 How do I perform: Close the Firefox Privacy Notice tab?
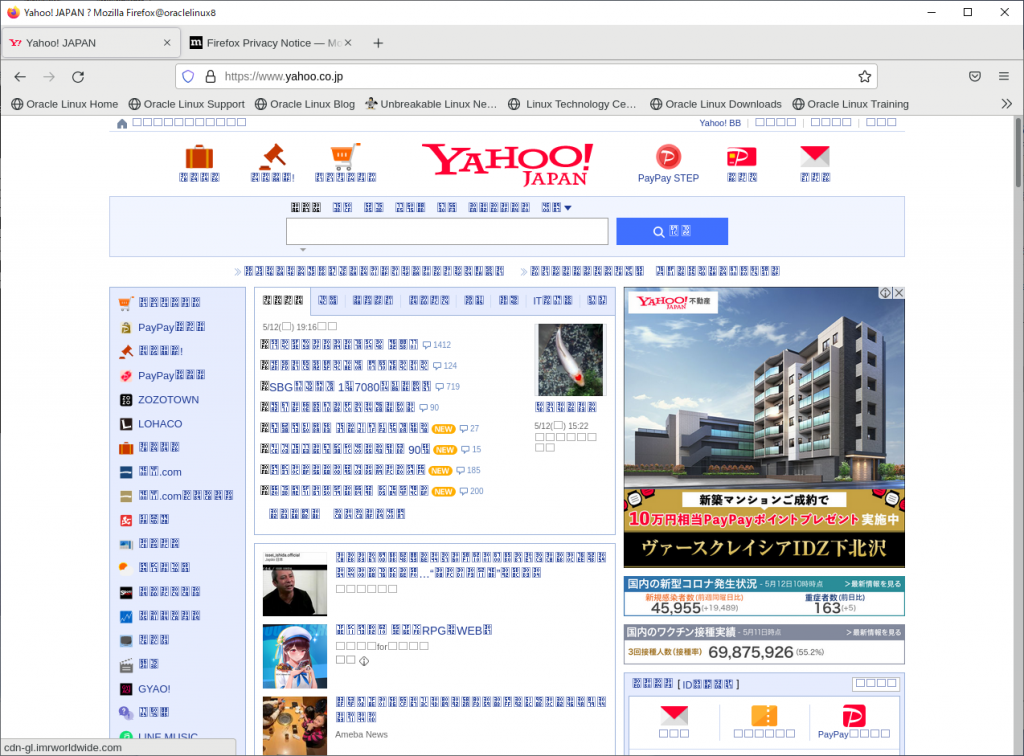[x=348, y=42]
